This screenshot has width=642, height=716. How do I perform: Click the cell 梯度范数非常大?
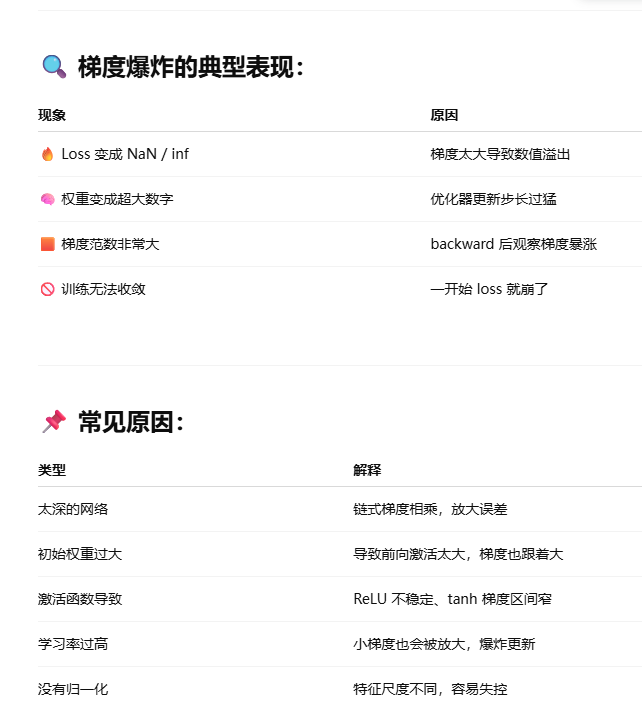[110, 244]
